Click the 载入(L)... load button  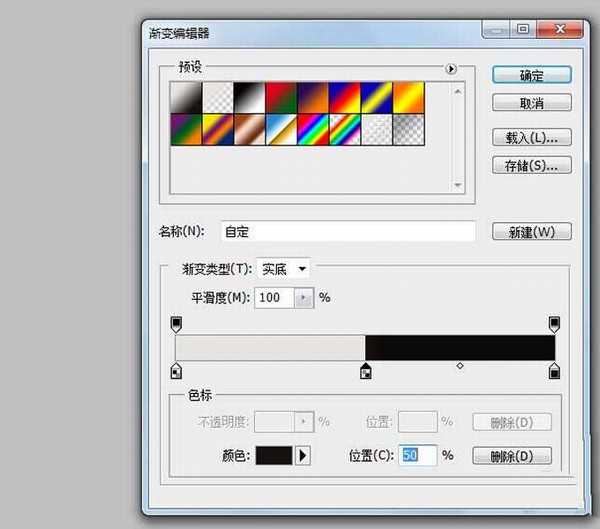click(532, 137)
